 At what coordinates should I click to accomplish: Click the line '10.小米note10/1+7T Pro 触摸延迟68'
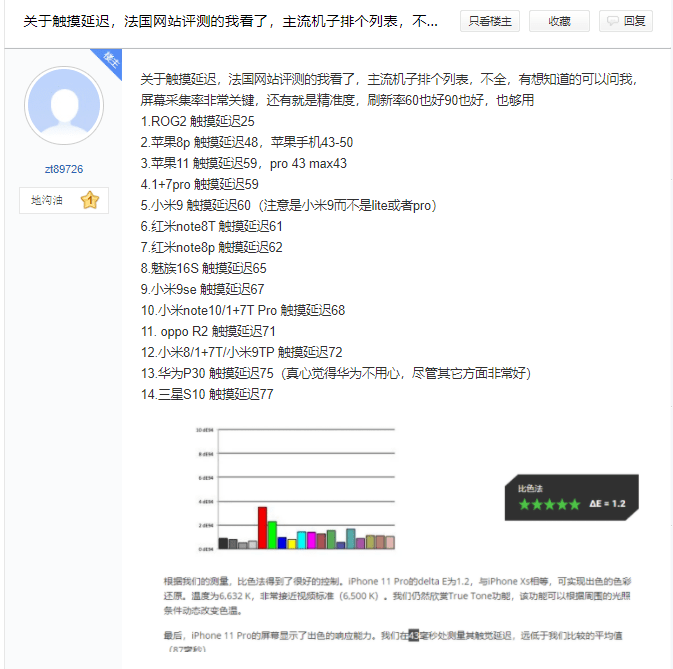(243, 311)
